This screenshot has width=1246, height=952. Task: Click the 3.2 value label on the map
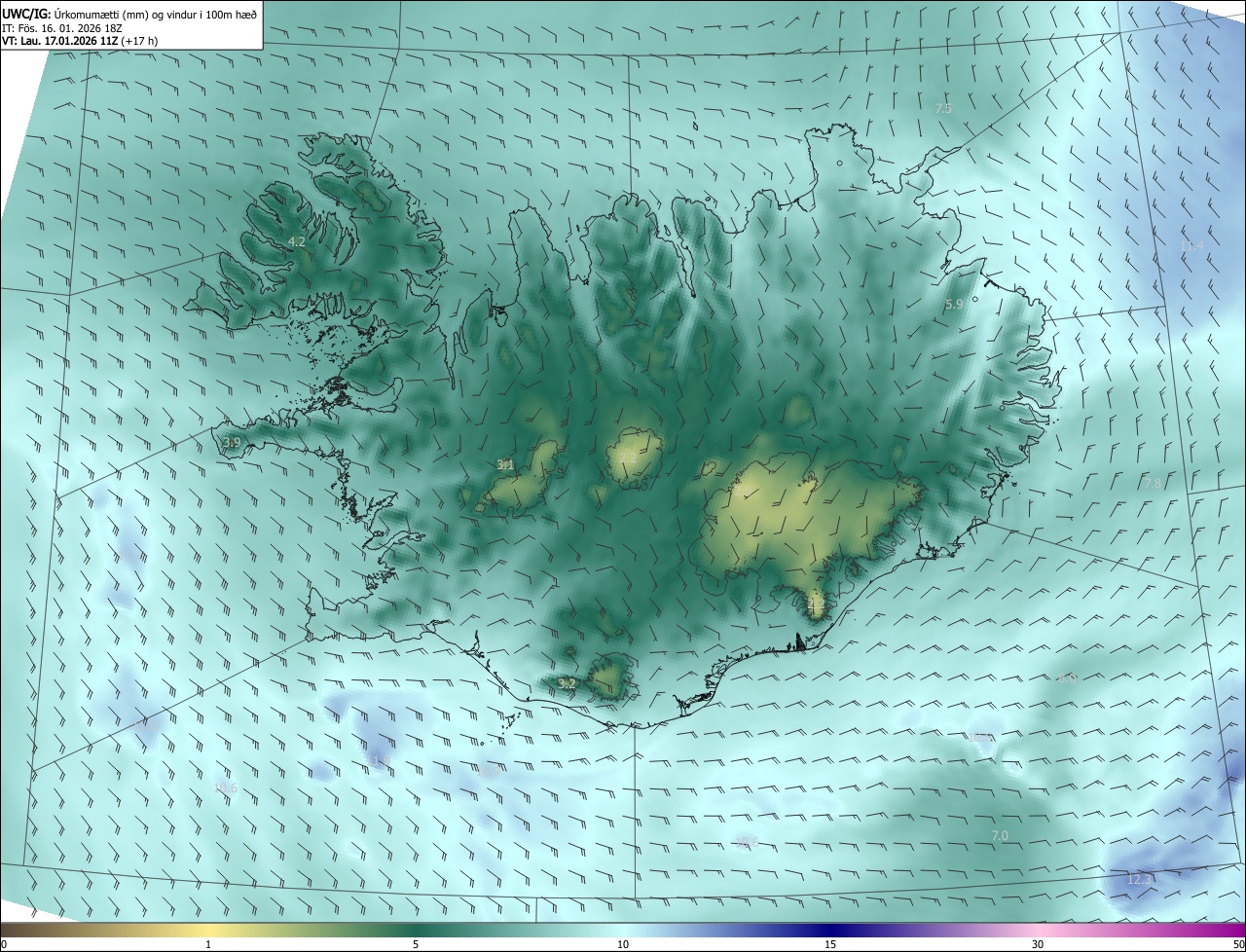pyautogui.click(x=568, y=684)
